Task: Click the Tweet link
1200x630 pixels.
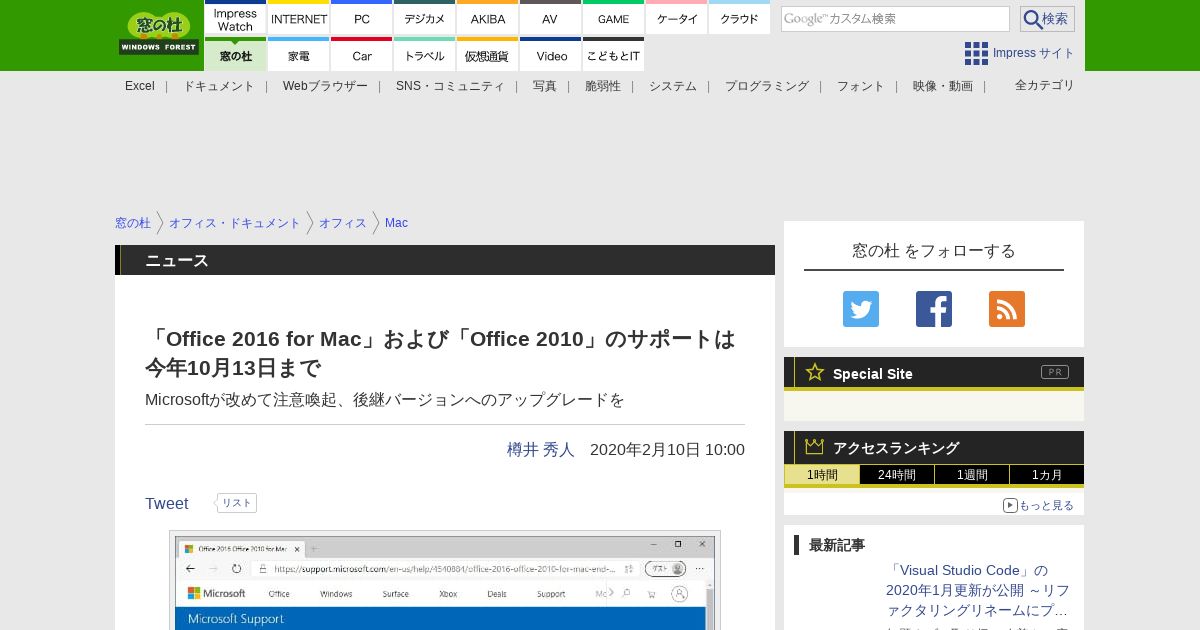Action: (x=167, y=504)
